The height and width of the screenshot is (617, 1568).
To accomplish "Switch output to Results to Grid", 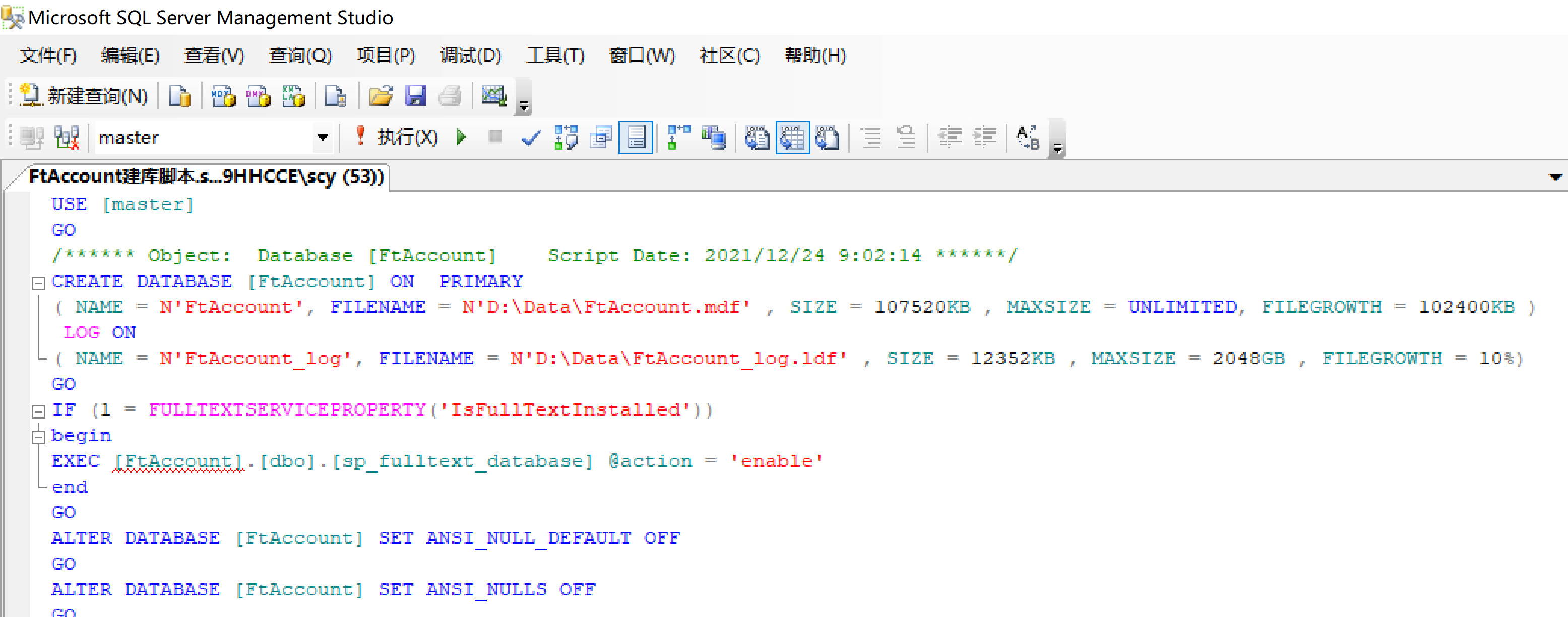I will 792,138.
